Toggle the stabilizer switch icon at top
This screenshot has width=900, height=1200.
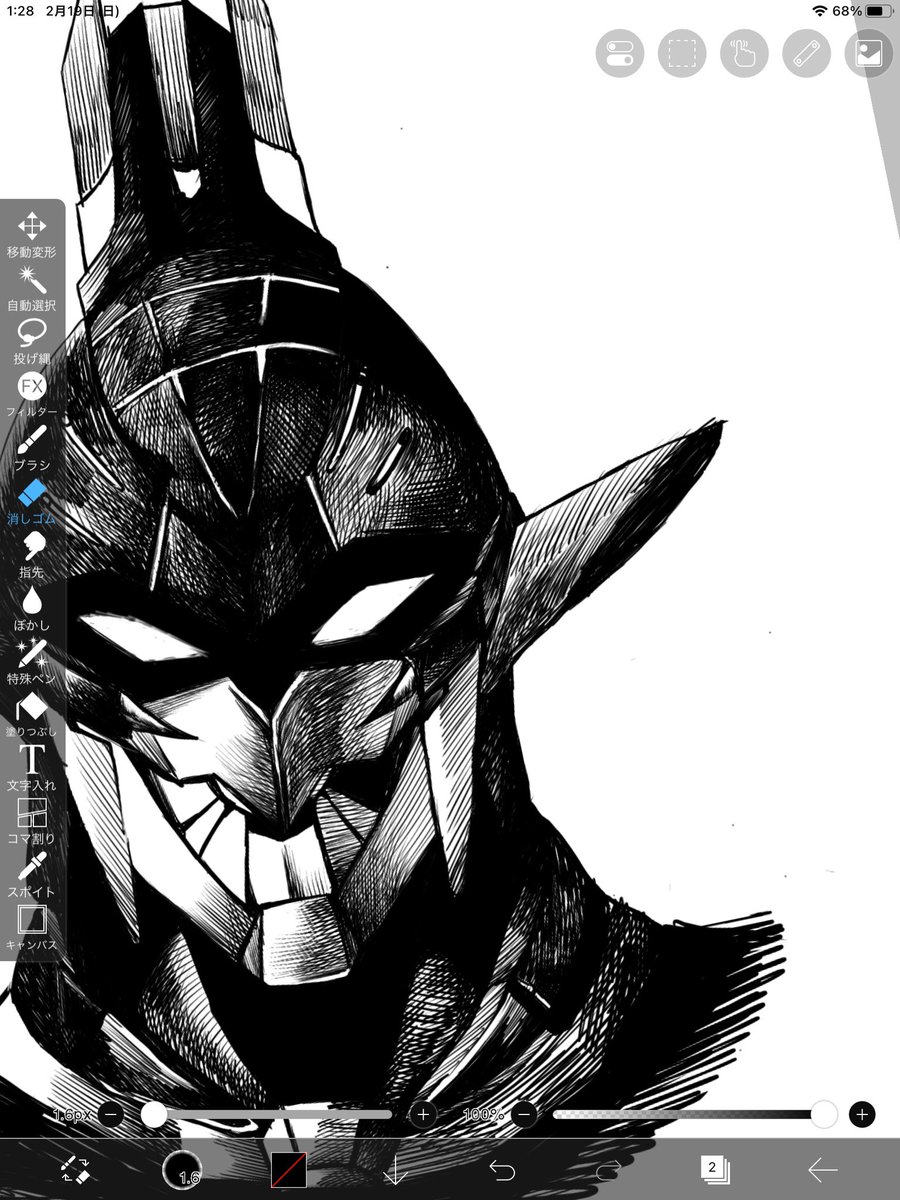coord(620,53)
